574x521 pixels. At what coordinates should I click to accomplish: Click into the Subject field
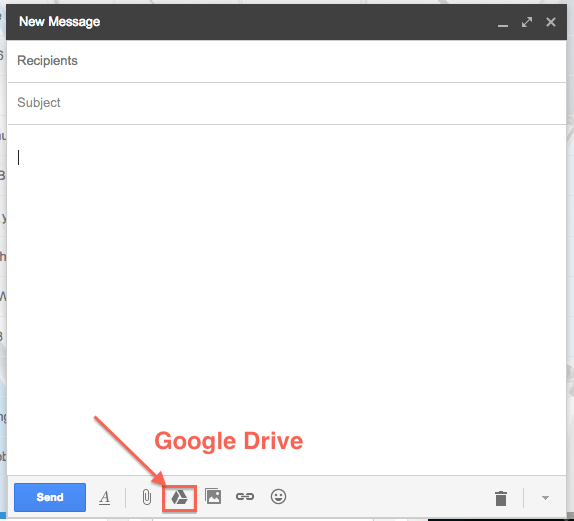[287, 103]
